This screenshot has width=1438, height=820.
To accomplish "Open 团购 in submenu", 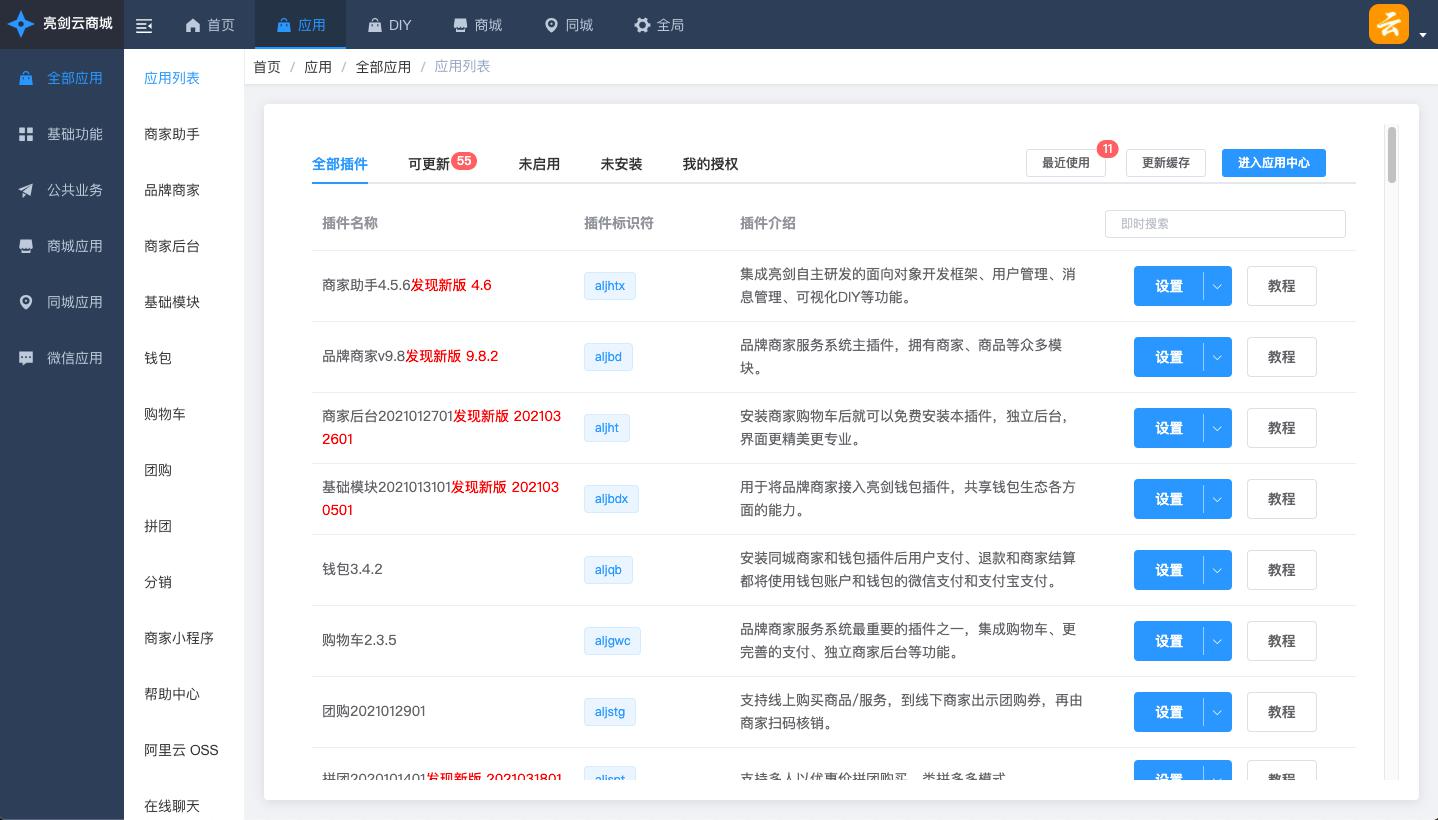I will point(158,470).
